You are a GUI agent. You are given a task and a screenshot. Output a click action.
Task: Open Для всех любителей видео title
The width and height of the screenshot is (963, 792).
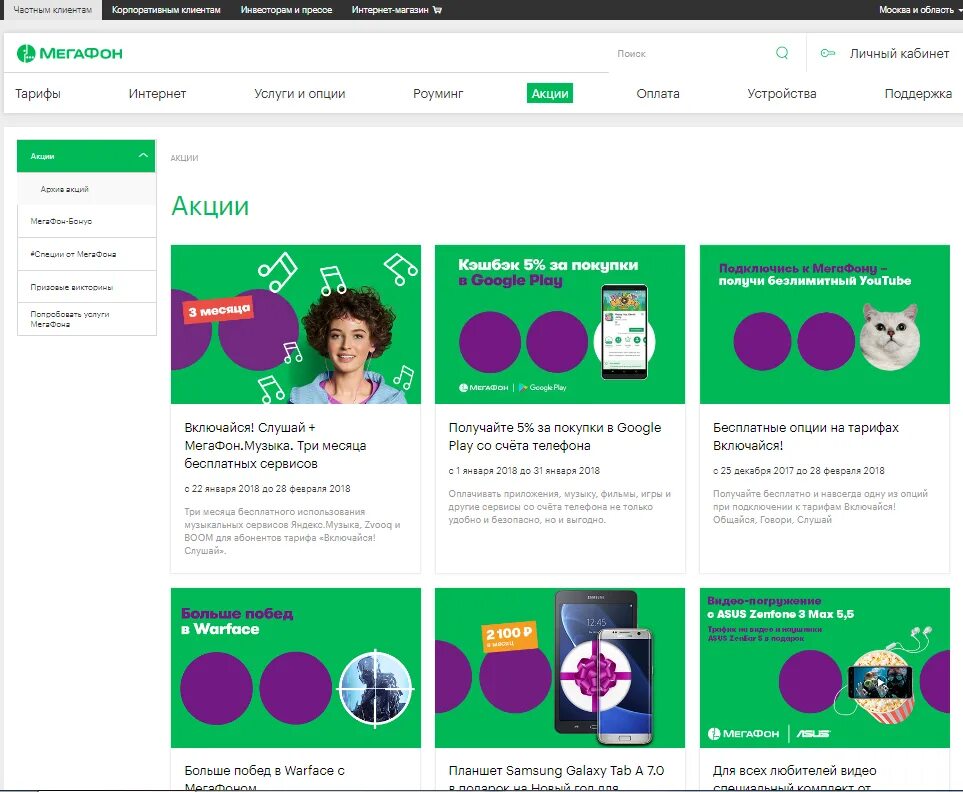pyautogui.click(x=794, y=778)
